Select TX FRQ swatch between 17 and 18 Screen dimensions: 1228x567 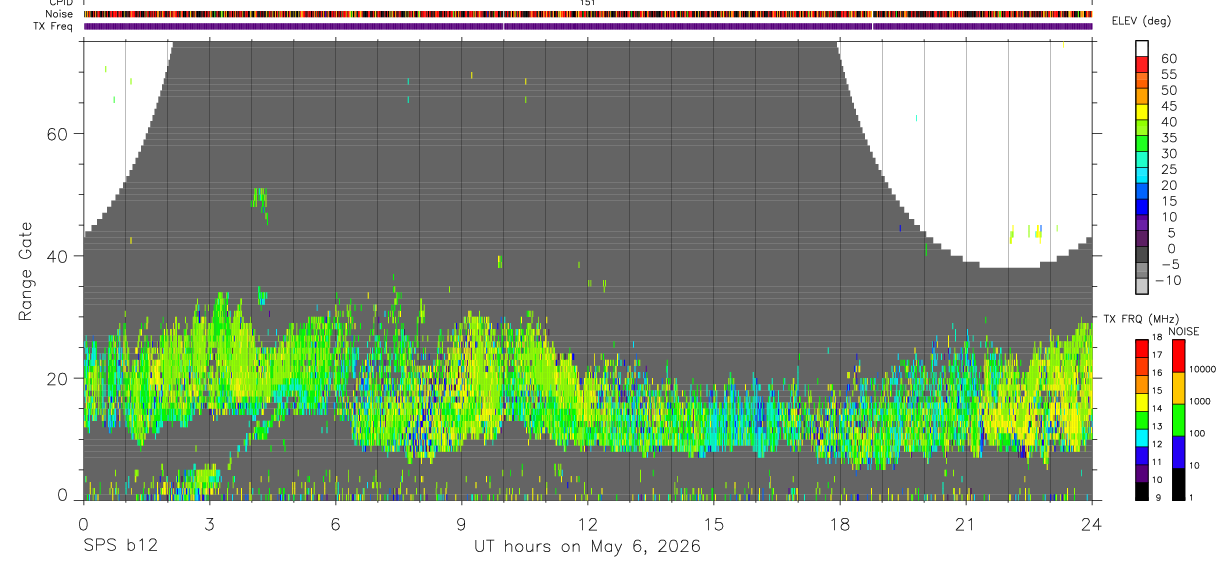pos(1141,346)
